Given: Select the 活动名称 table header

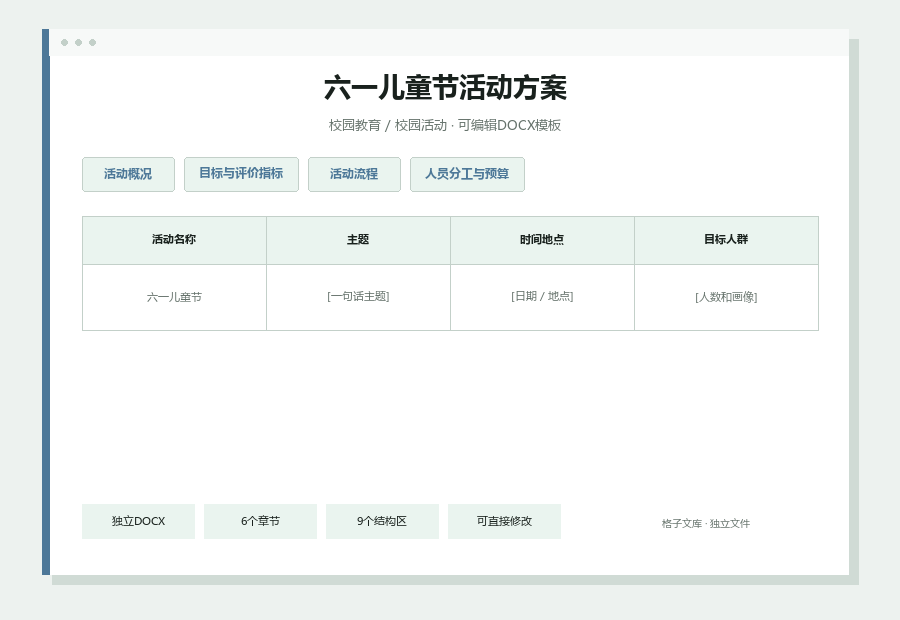Looking at the screenshot, I should click(x=174, y=240).
